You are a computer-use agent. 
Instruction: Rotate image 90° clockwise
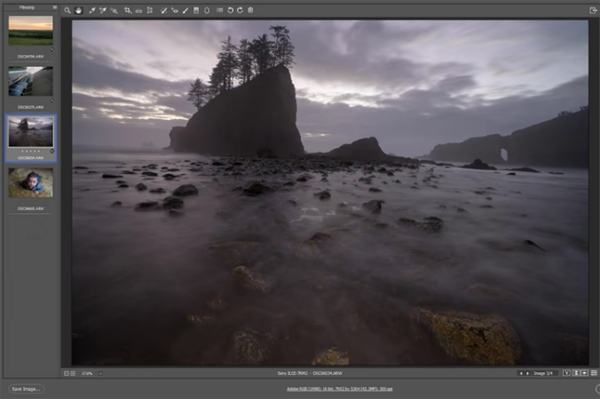(x=240, y=10)
